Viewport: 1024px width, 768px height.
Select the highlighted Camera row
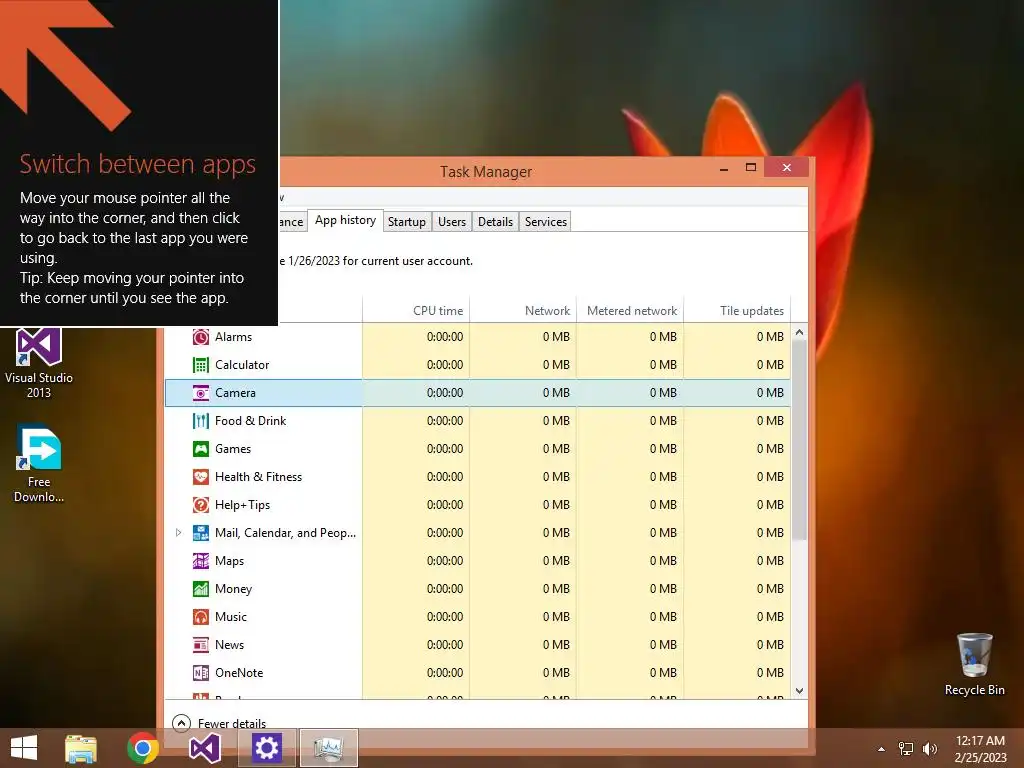click(477, 393)
